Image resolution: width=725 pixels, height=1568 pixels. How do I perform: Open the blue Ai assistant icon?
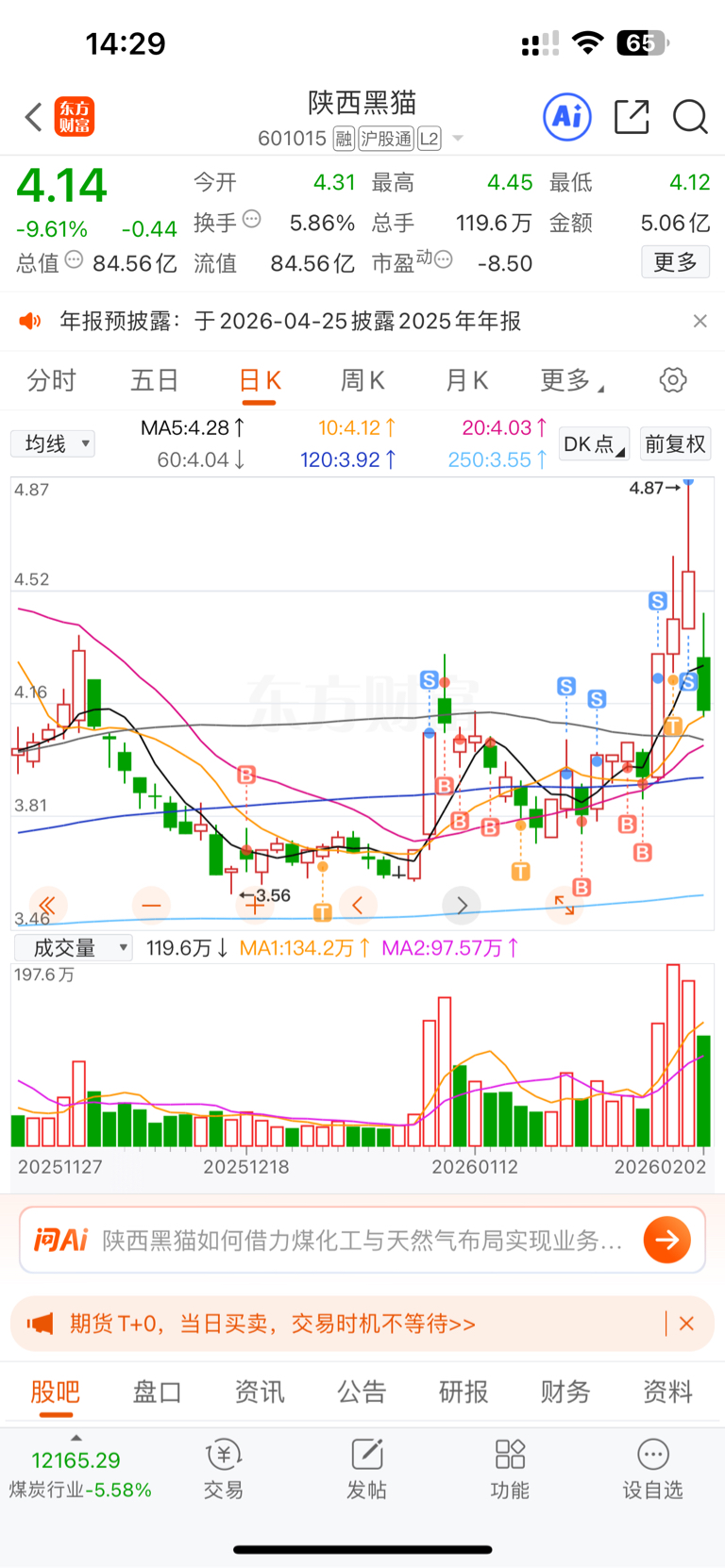pyautogui.click(x=567, y=117)
